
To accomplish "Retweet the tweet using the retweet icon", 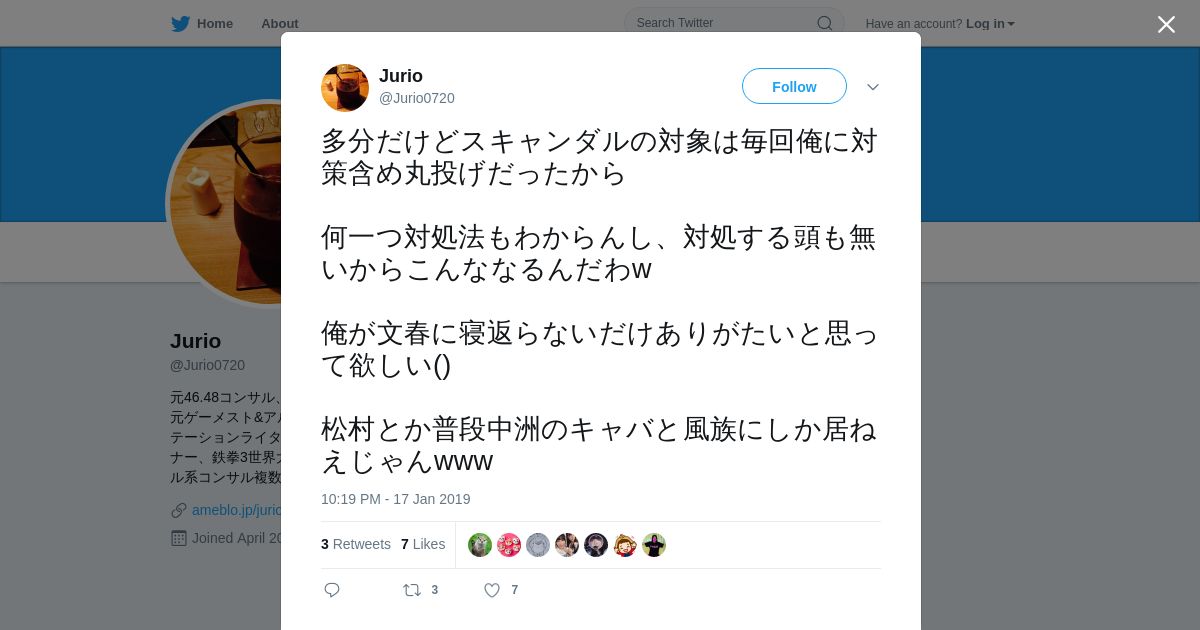I will point(412,590).
